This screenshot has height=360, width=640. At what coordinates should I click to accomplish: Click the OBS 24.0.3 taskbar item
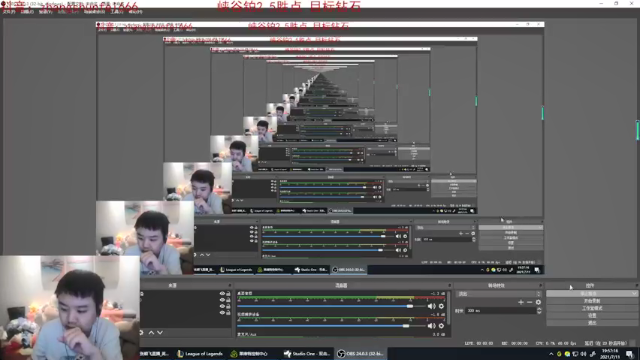(x=360, y=353)
